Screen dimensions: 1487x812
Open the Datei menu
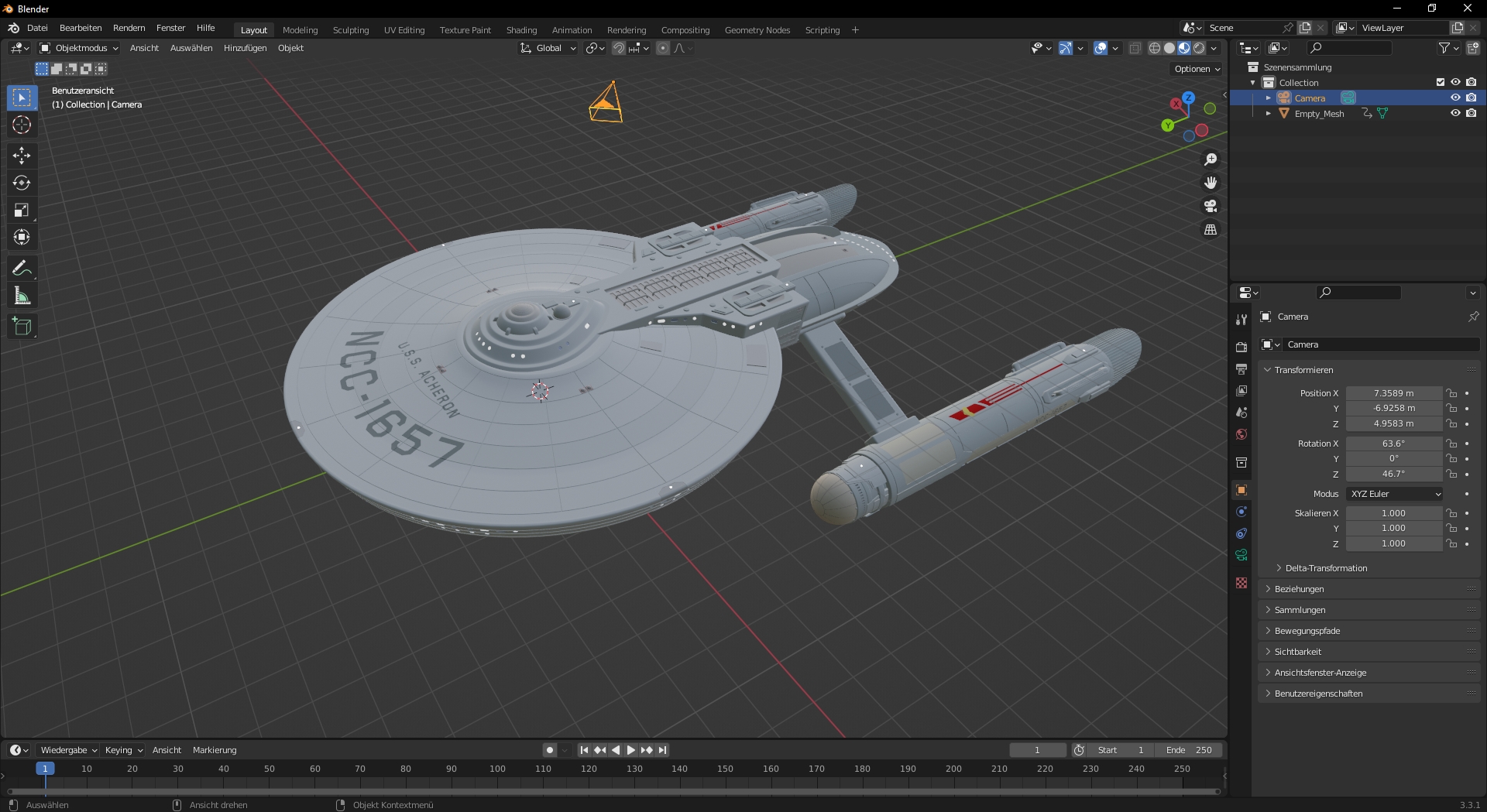pyautogui.click(x=37, y=28)
